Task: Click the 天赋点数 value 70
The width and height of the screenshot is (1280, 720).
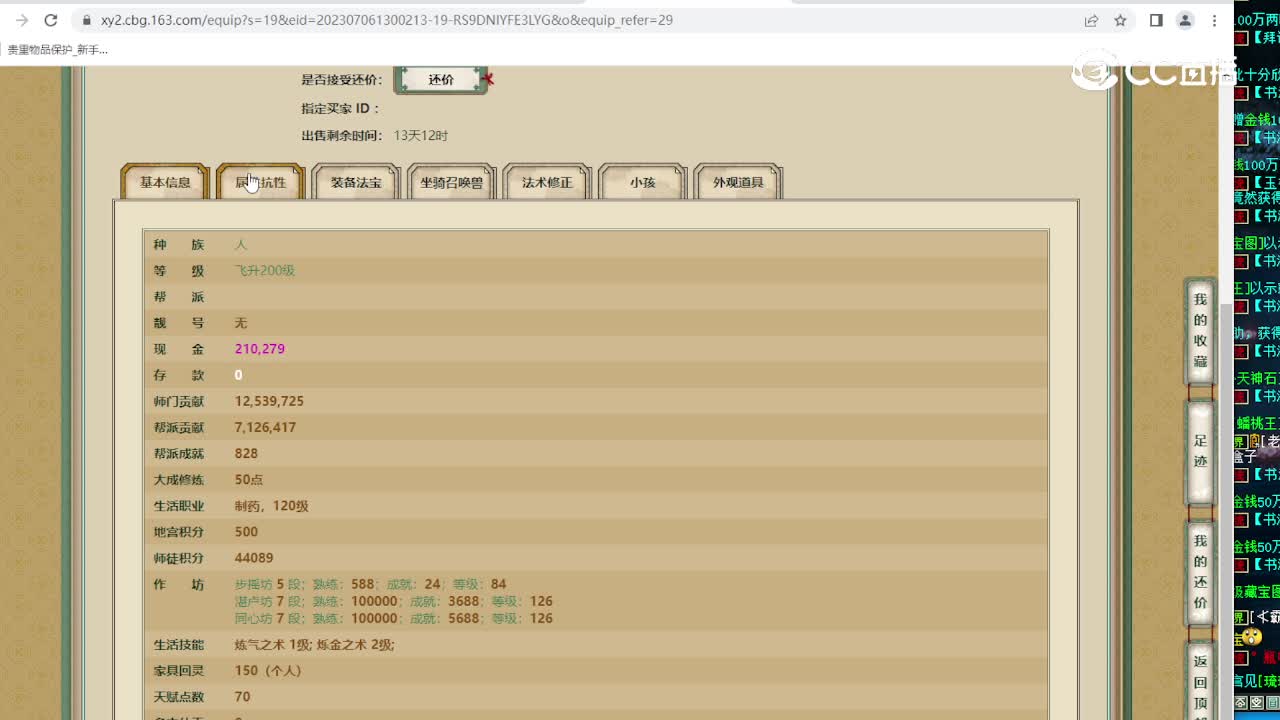Action: pos(243,697)
